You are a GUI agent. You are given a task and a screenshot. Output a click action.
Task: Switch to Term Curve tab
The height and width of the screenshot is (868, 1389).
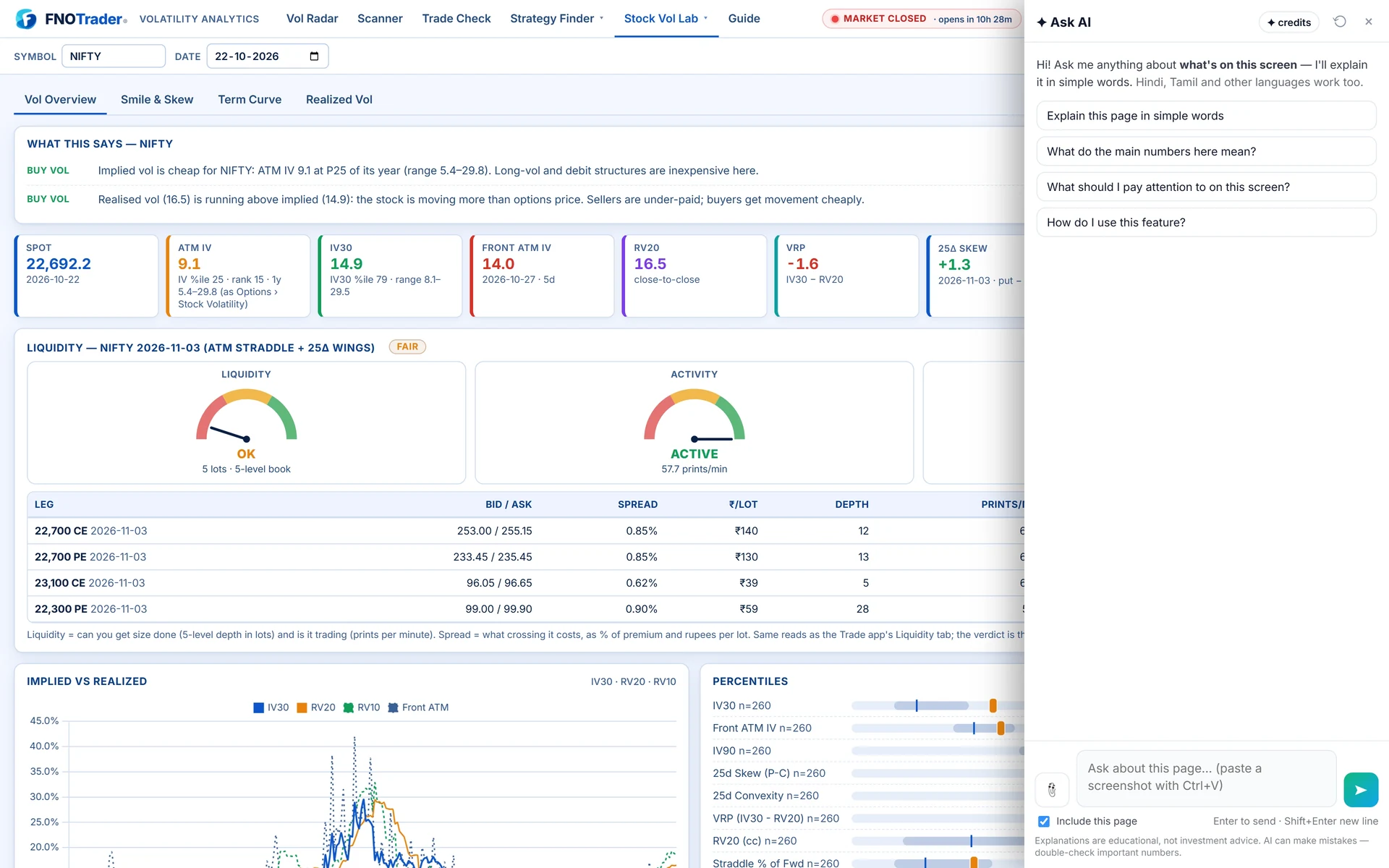tap(250, 100)
